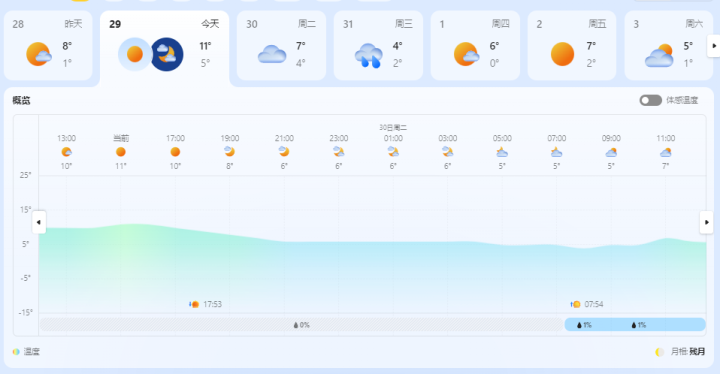This screenshot has width=720, height=374.
Task: Click the 21:00 moon weather icon
Action: click(x=284, y=152)
